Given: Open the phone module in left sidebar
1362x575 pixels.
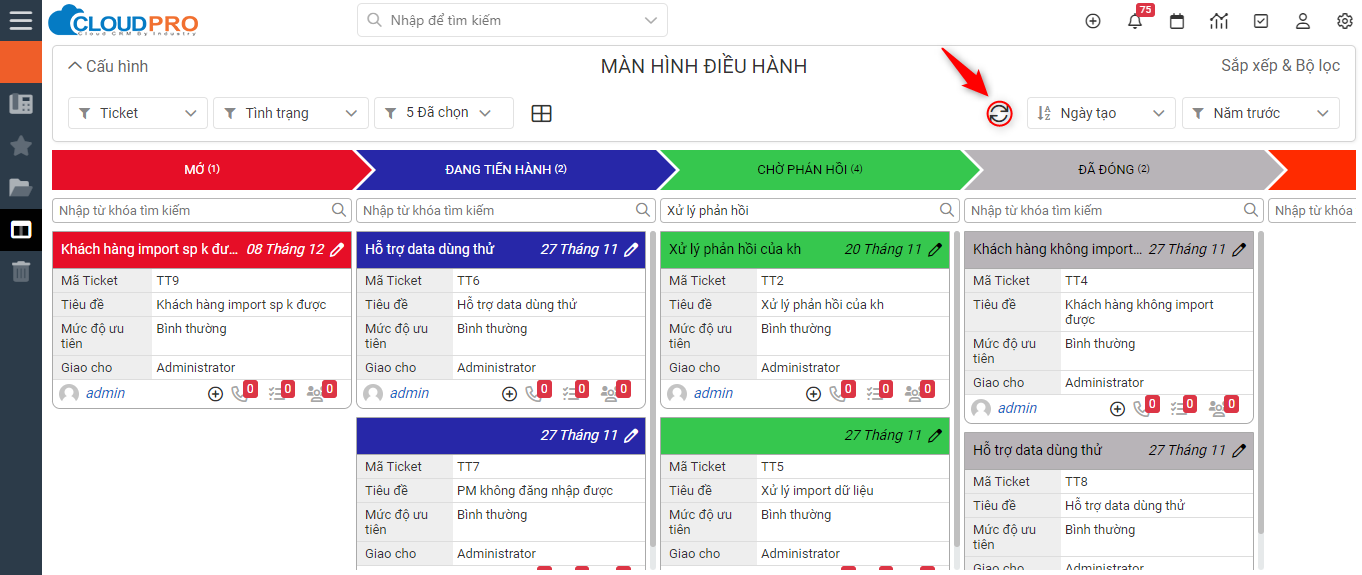Looking at the screenshot, I should [20, 103].
